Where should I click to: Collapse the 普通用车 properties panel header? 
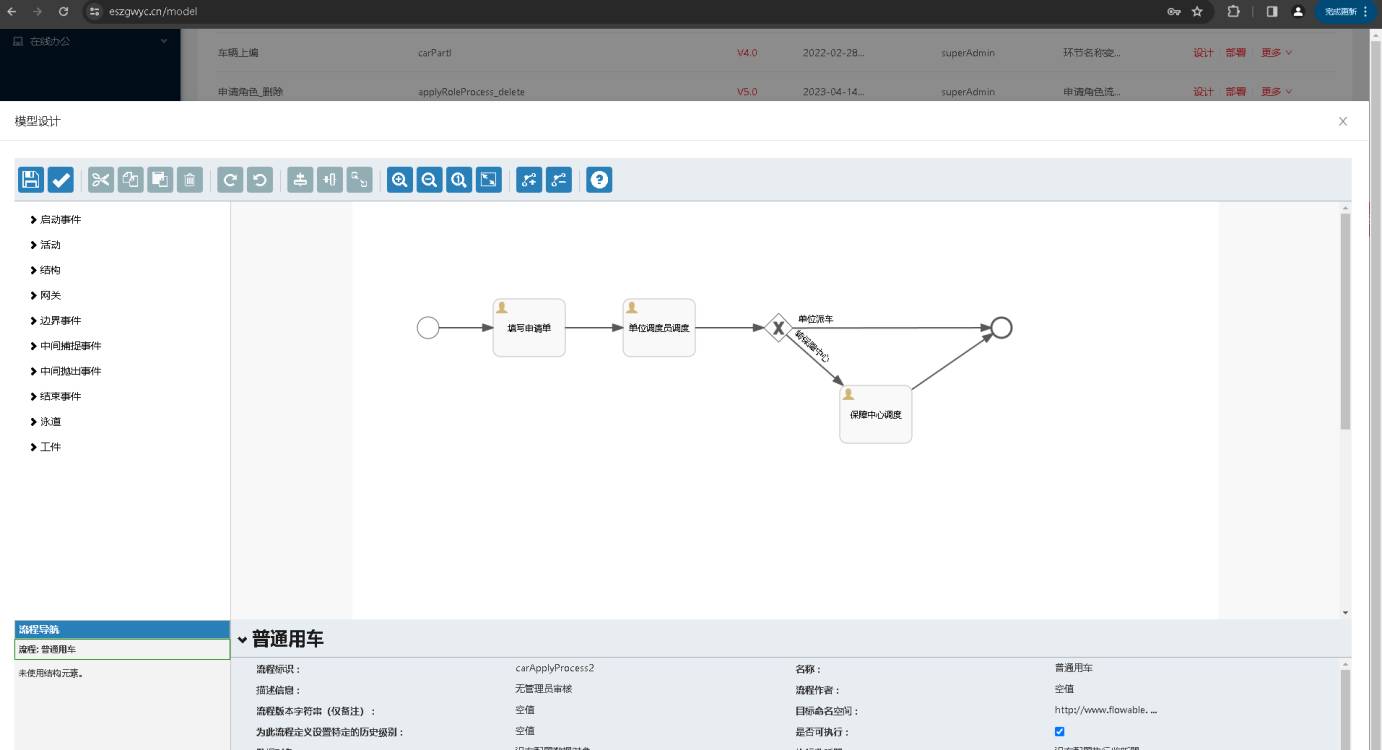click(281, 639)
